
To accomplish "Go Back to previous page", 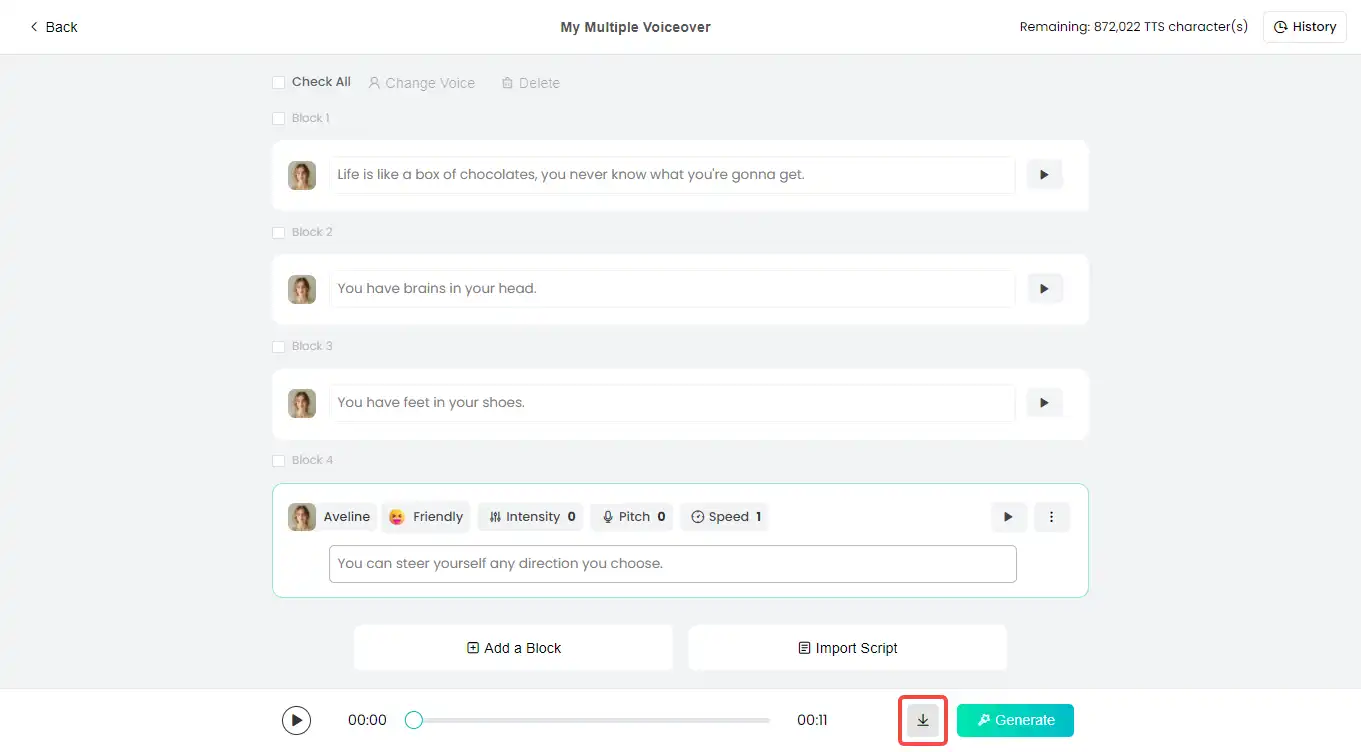I will (x=53, y=27).
